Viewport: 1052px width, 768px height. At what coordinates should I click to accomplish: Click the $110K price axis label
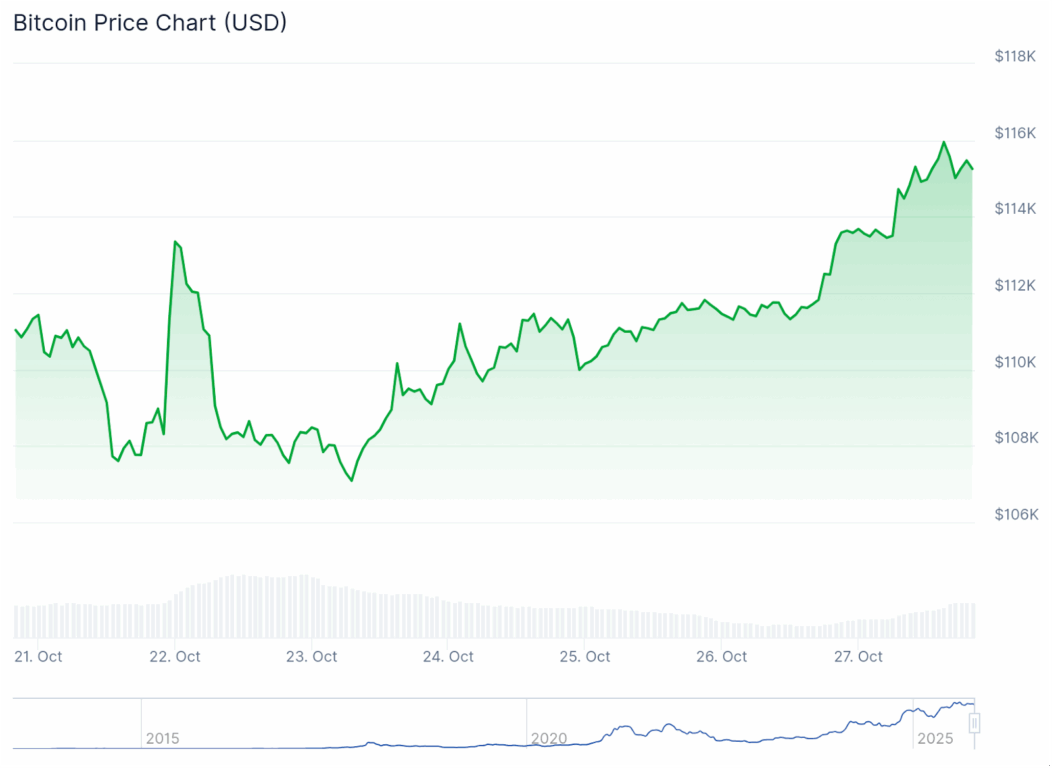1015,362
